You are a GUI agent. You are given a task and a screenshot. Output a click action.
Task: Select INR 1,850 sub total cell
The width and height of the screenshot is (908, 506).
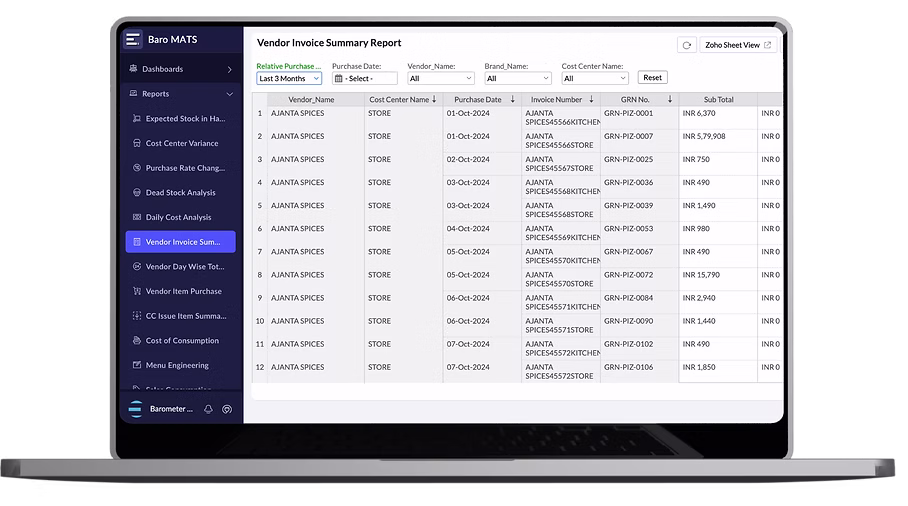click(x=718, y=372)
